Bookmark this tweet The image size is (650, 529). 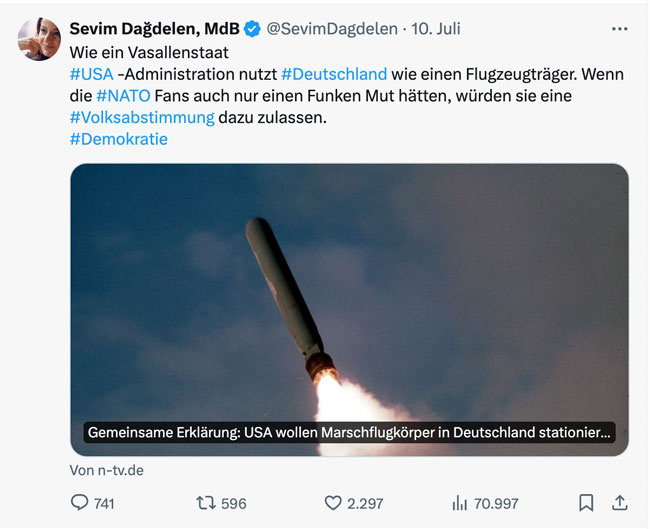coord(586,503)
